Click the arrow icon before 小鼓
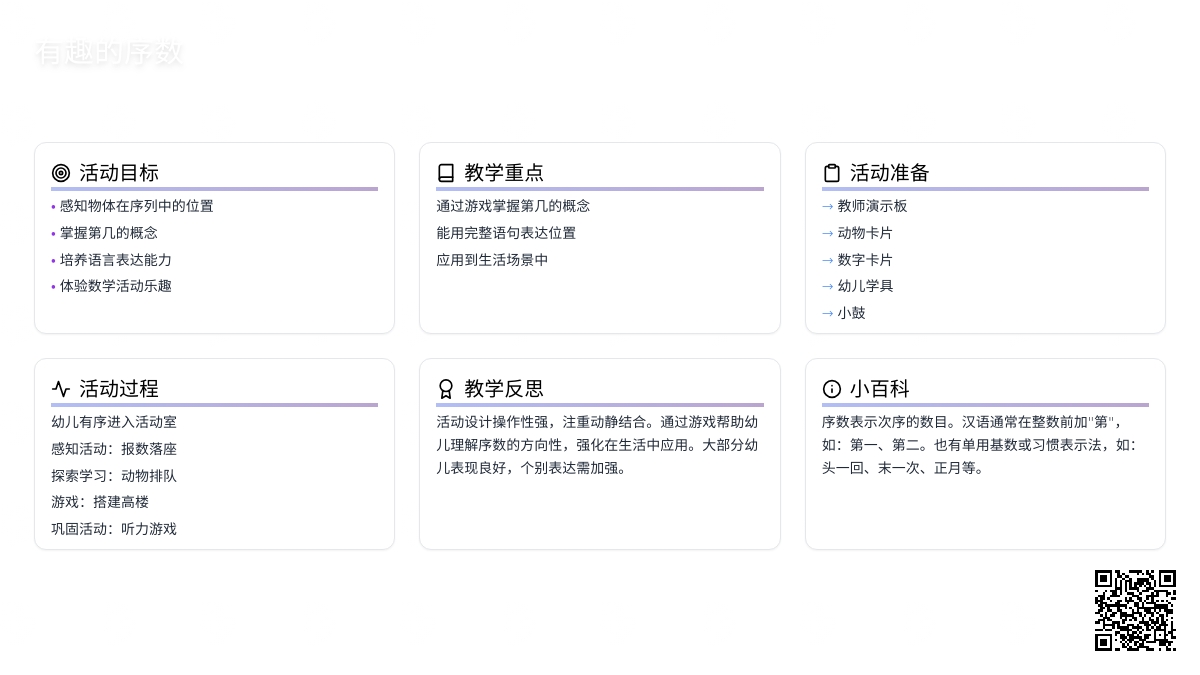 pos(827,313)
